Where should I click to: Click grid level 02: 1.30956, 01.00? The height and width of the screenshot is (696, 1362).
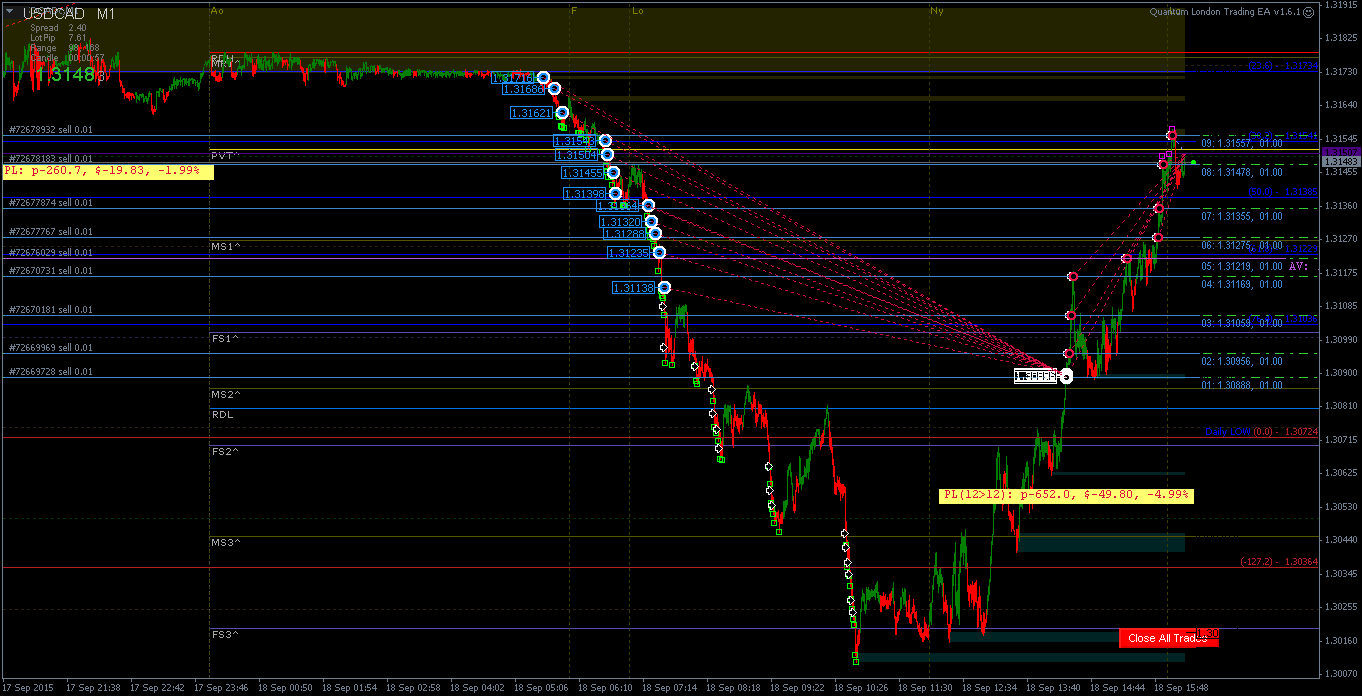[x=1242, y=361]
